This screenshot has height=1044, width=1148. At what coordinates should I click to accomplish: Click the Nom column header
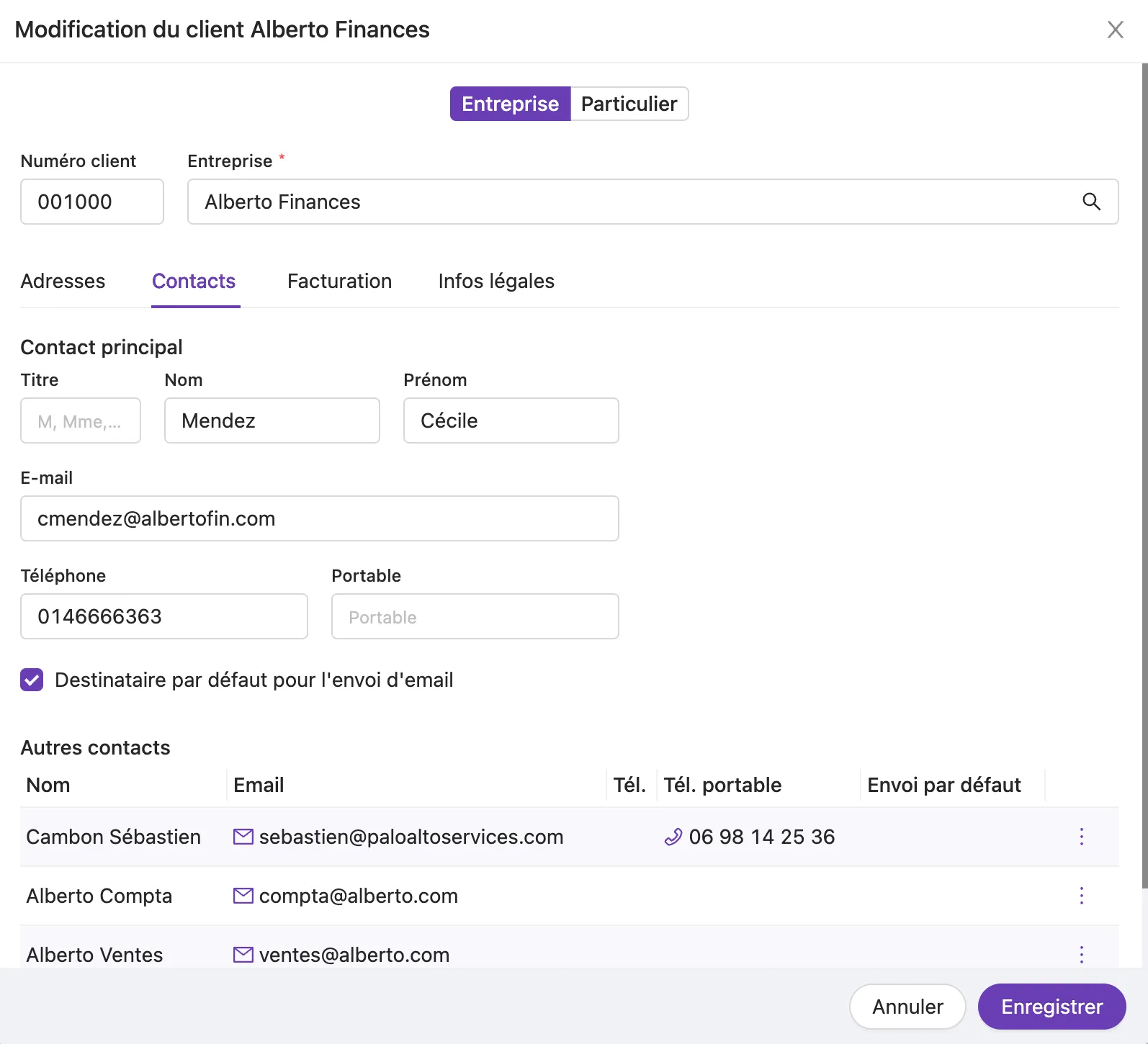pyautogui.click(x=48, y=785)
